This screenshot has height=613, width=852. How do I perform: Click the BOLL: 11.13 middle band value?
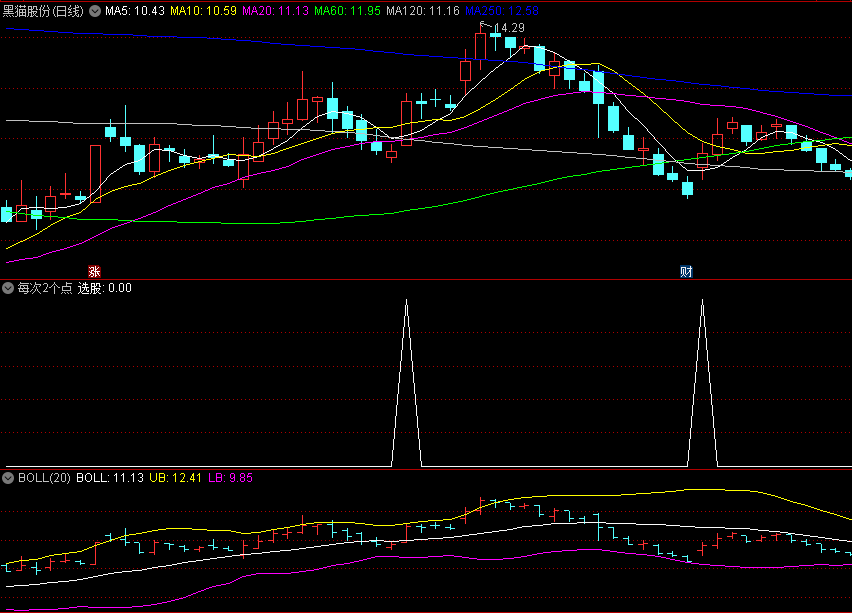click(110, 478)
